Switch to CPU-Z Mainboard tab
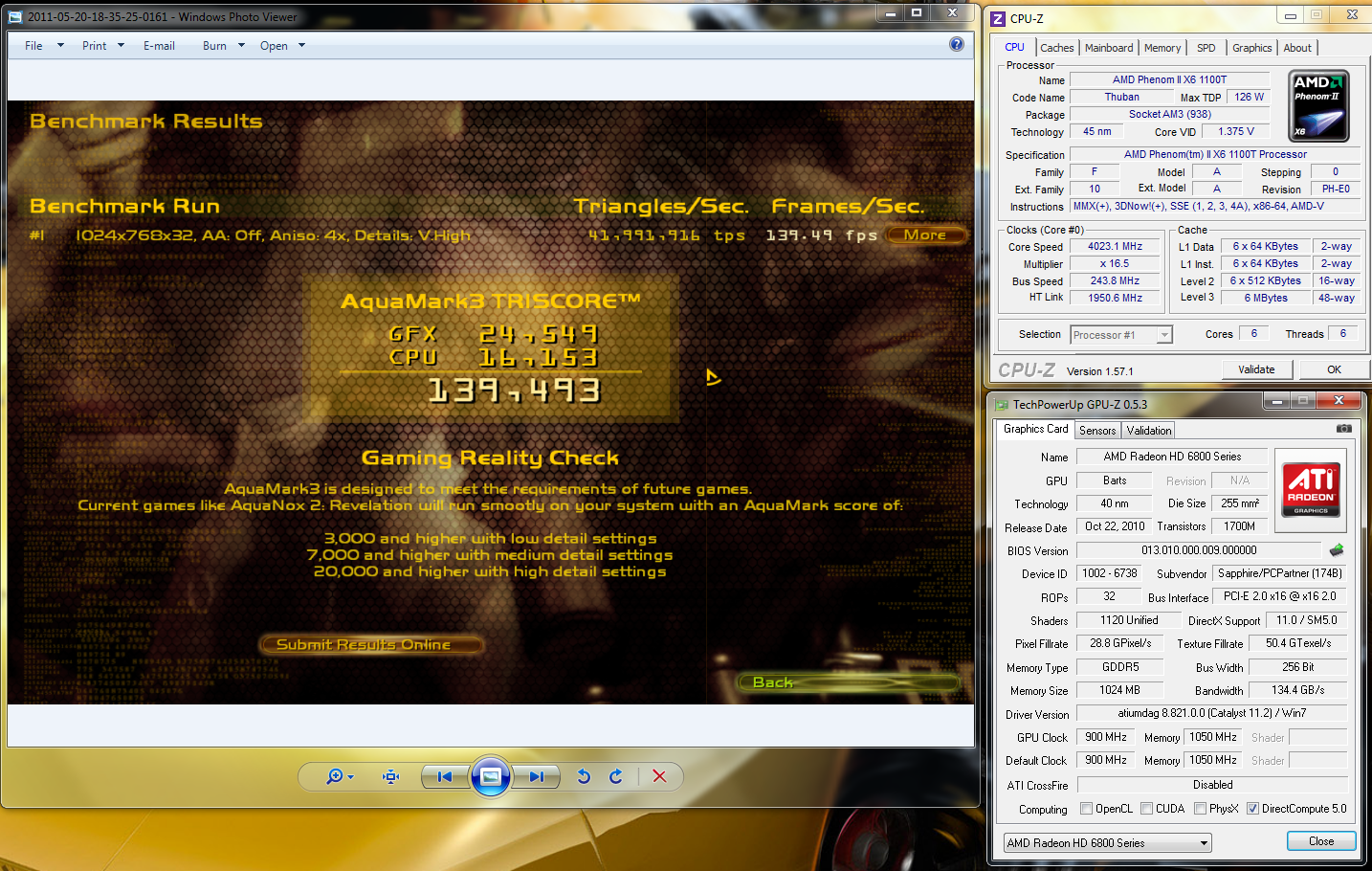This screenshot has width=1372, height=871. tap(1108, 48)
